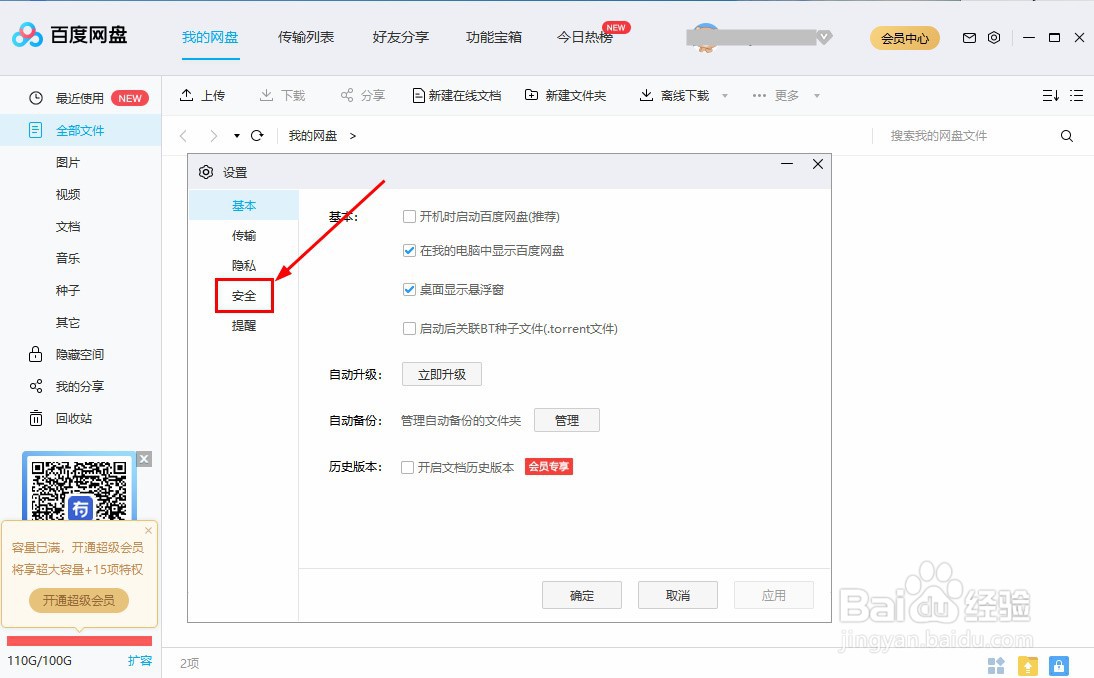Open 隐藏空间 hidden space in sidebar

[80, 353]
